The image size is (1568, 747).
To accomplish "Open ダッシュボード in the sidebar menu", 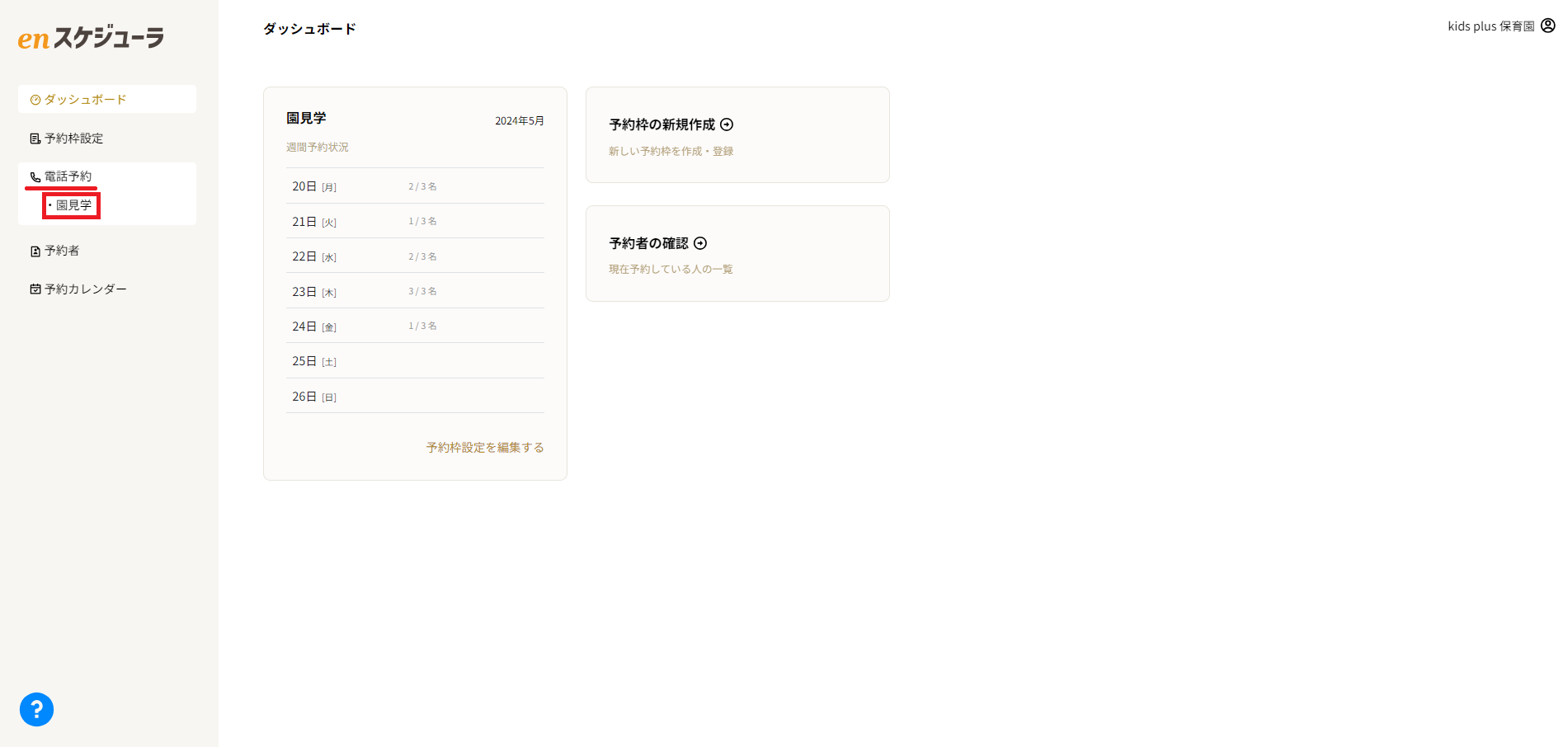I will tap(85, 100).
